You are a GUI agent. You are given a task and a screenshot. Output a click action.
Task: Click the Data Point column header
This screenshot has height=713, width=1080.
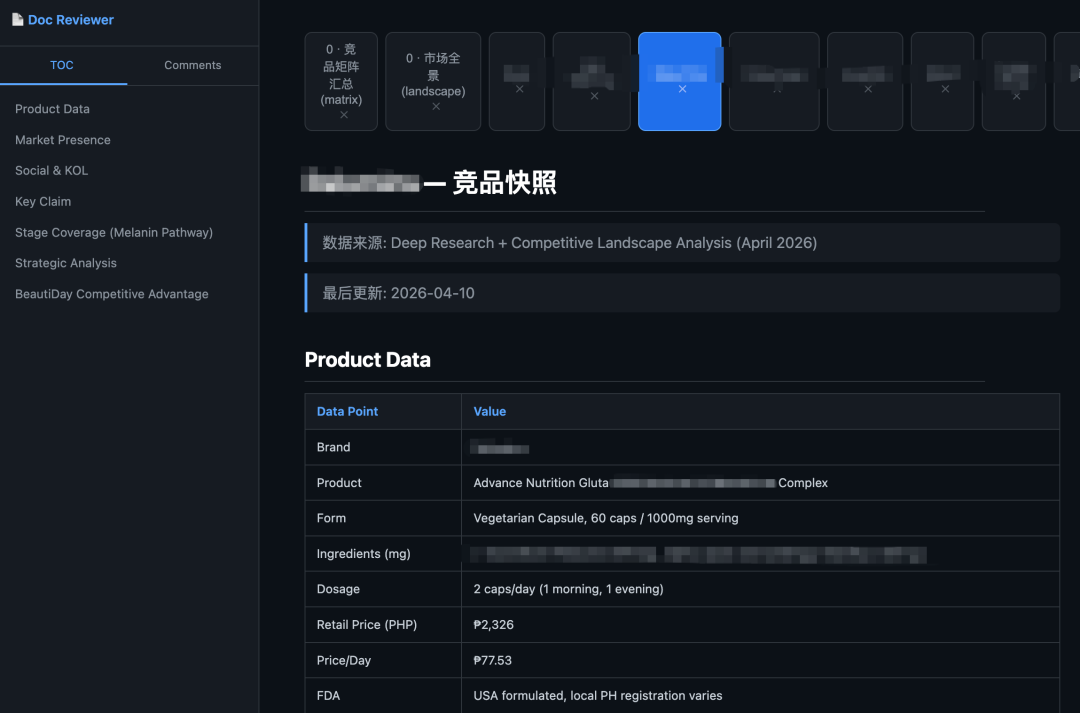click(347, 411)
